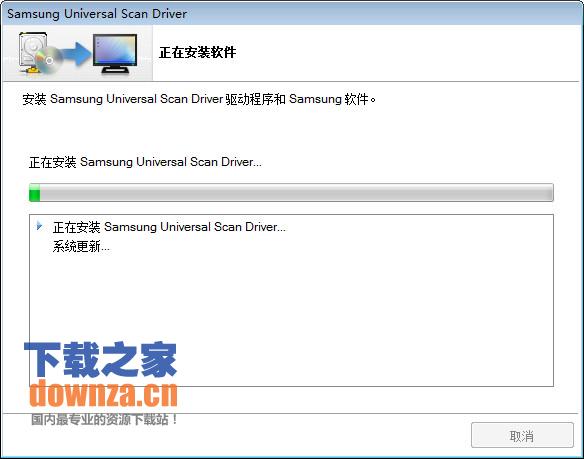
Task: Select the first installing log entry in list
Action: (169, 227)
